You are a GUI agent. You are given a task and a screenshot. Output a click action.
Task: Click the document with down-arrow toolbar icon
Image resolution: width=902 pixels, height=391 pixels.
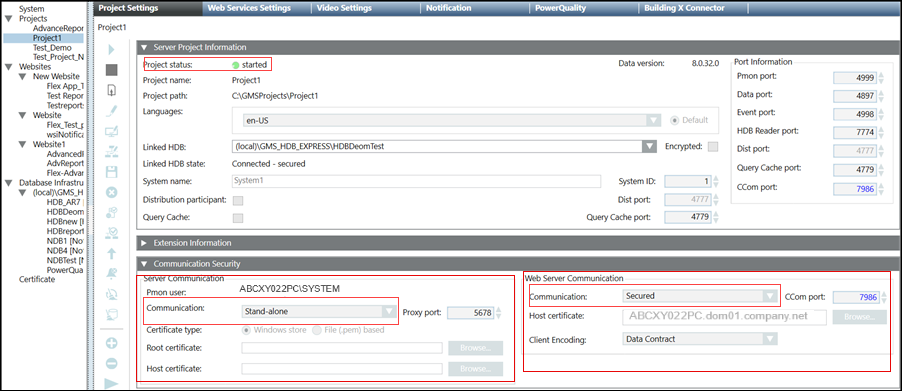click(112, 90)
